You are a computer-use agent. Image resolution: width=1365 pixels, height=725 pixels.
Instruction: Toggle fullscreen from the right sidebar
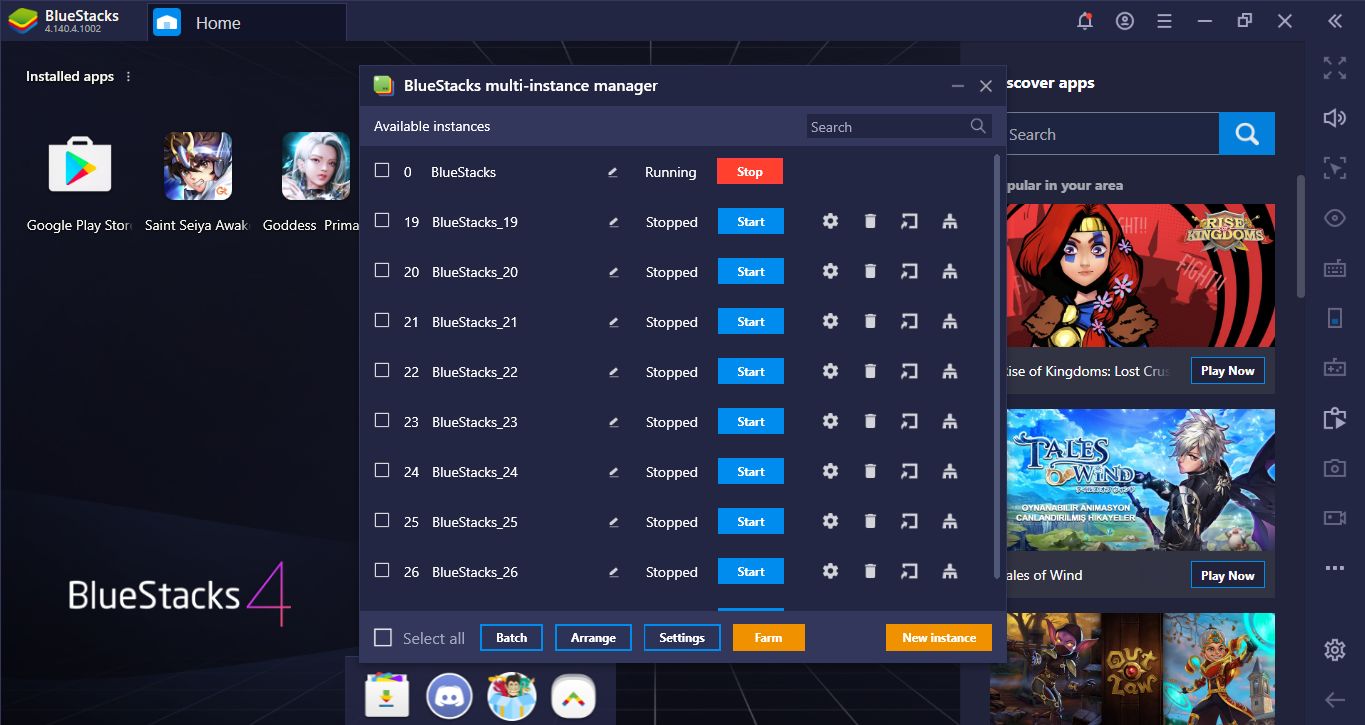(x=1335, y=68)
